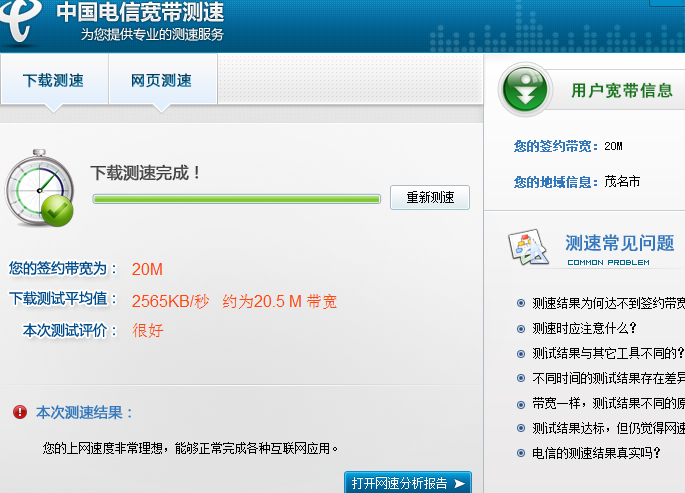Click the 用户宽带信息 panel heading
The width and height of the screenshot is (685, 493).
click(x=621, y=90)
